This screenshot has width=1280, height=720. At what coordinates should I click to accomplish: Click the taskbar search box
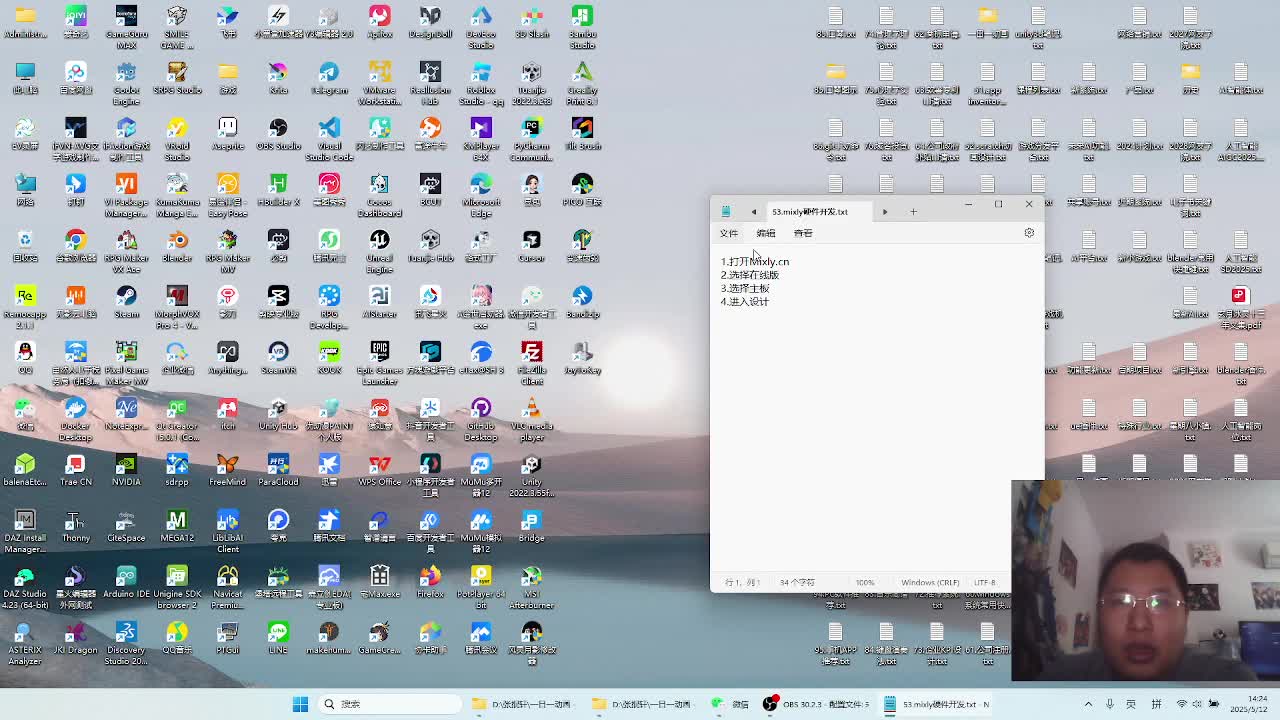tap(390, 704)
